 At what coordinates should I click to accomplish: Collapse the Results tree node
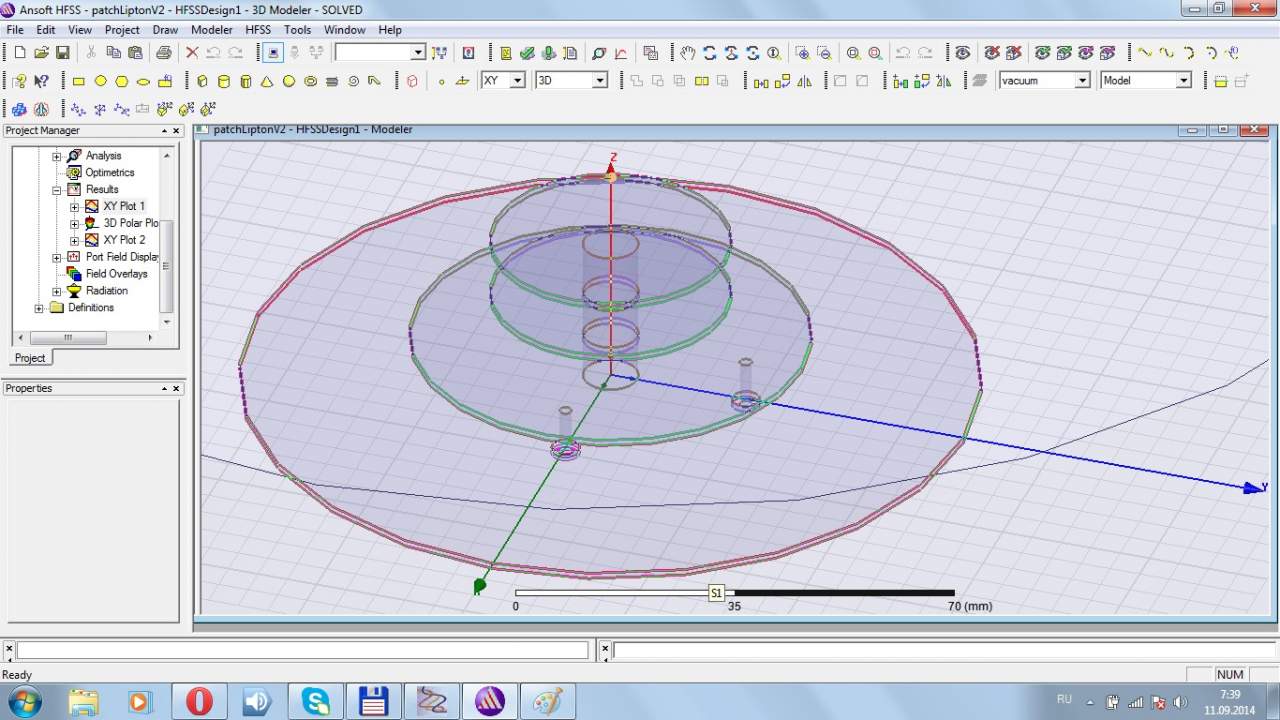point(57,189)
